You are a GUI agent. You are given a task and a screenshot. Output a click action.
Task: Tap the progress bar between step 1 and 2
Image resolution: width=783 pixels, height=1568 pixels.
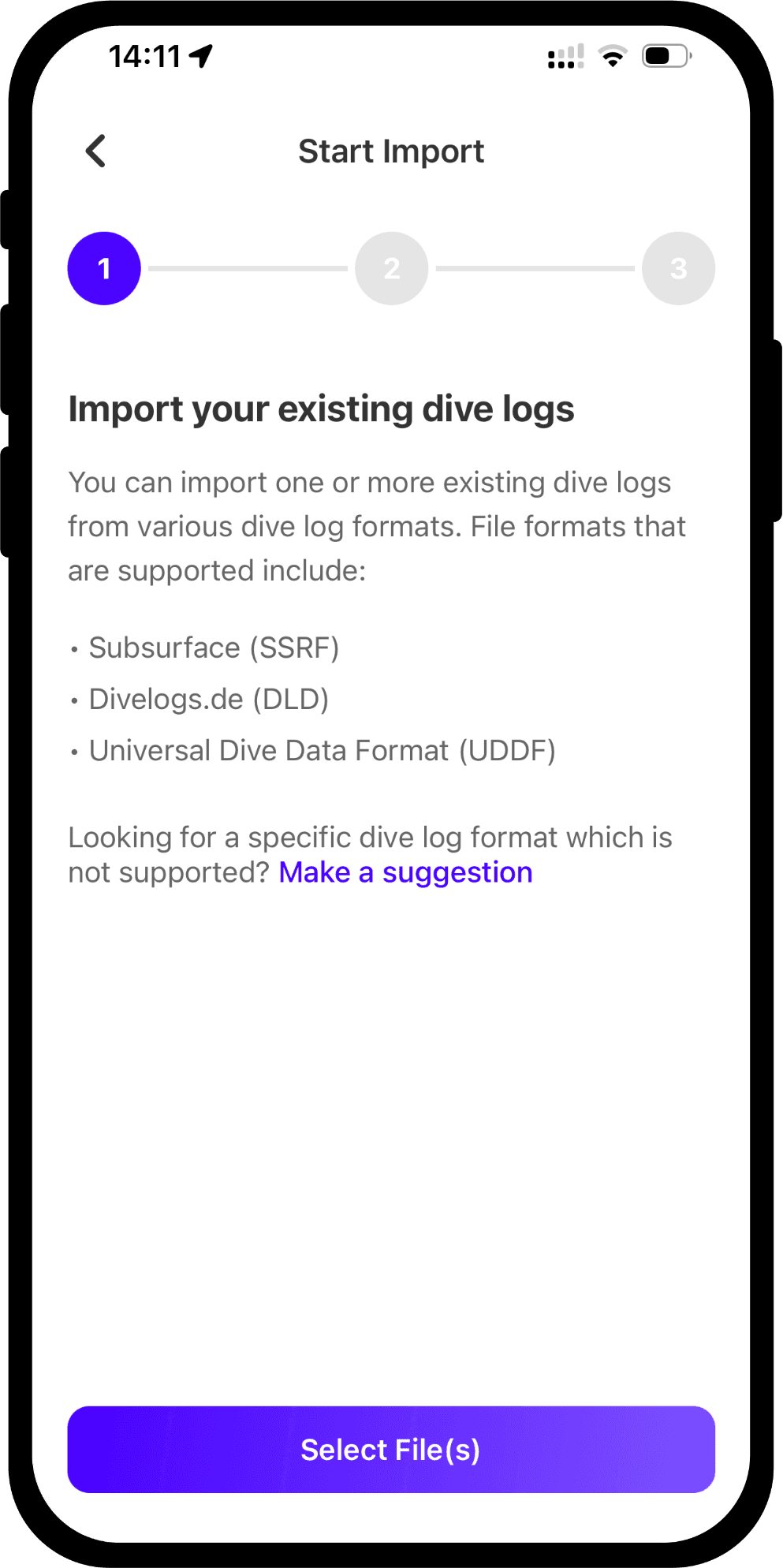[247, 267]
